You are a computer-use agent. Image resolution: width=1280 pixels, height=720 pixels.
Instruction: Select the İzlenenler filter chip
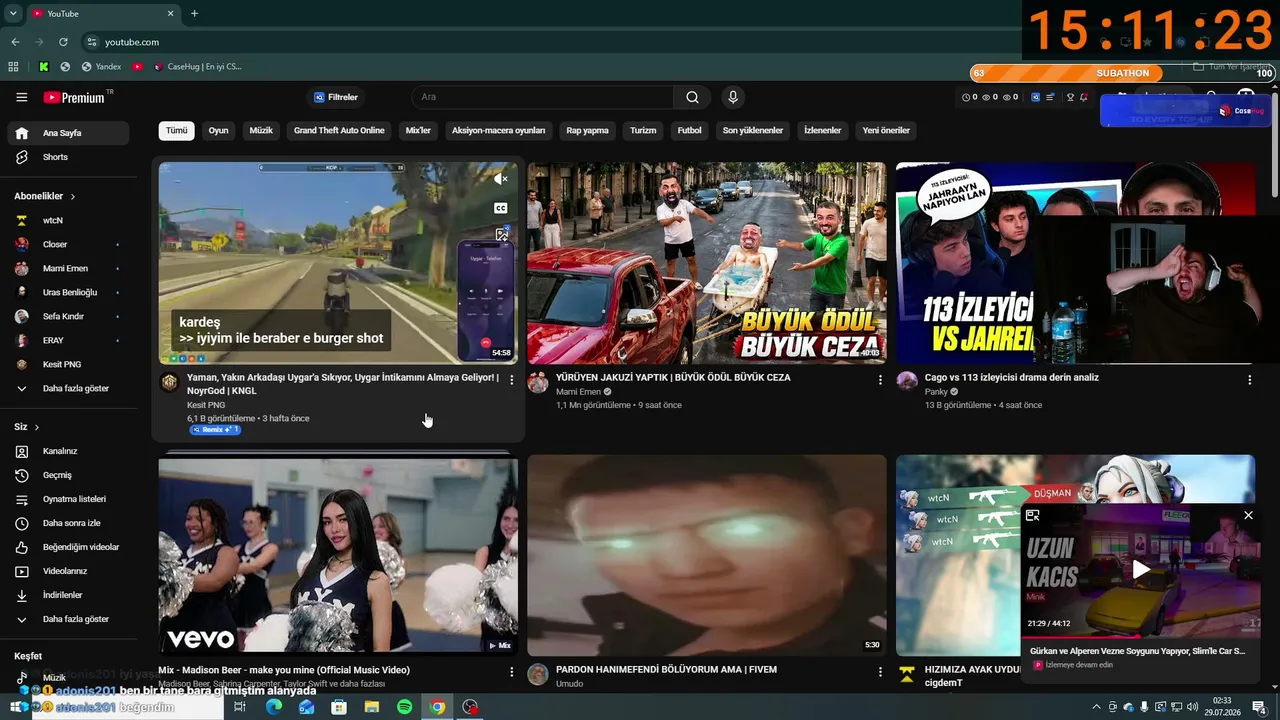pyautogui.click(x=823, y=131)
